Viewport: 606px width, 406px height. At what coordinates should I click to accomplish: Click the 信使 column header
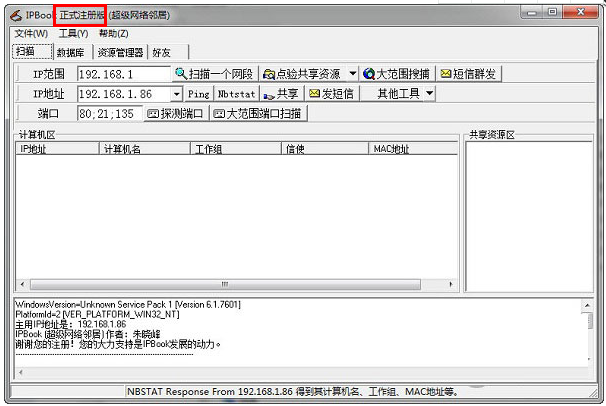325,149
